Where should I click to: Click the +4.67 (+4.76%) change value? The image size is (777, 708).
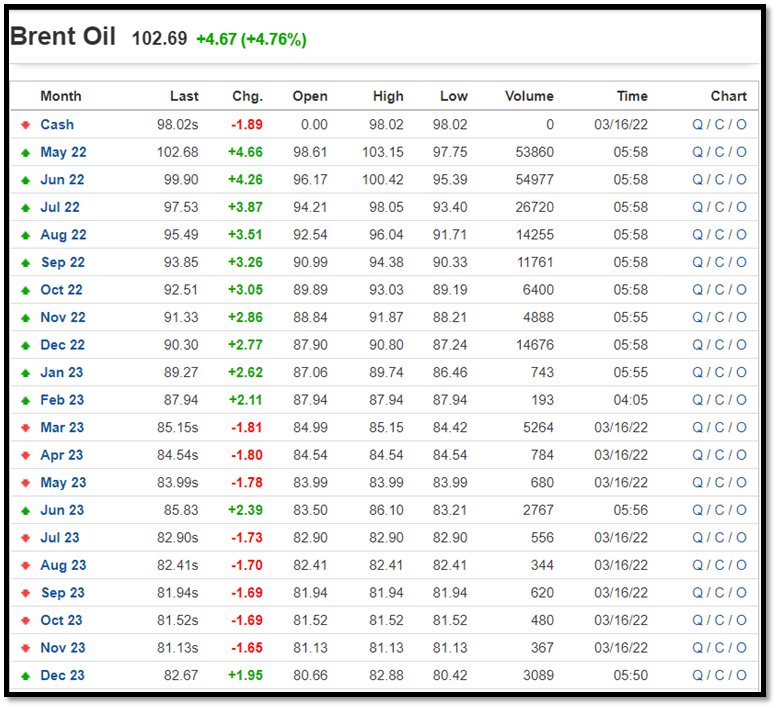point(252,39)
